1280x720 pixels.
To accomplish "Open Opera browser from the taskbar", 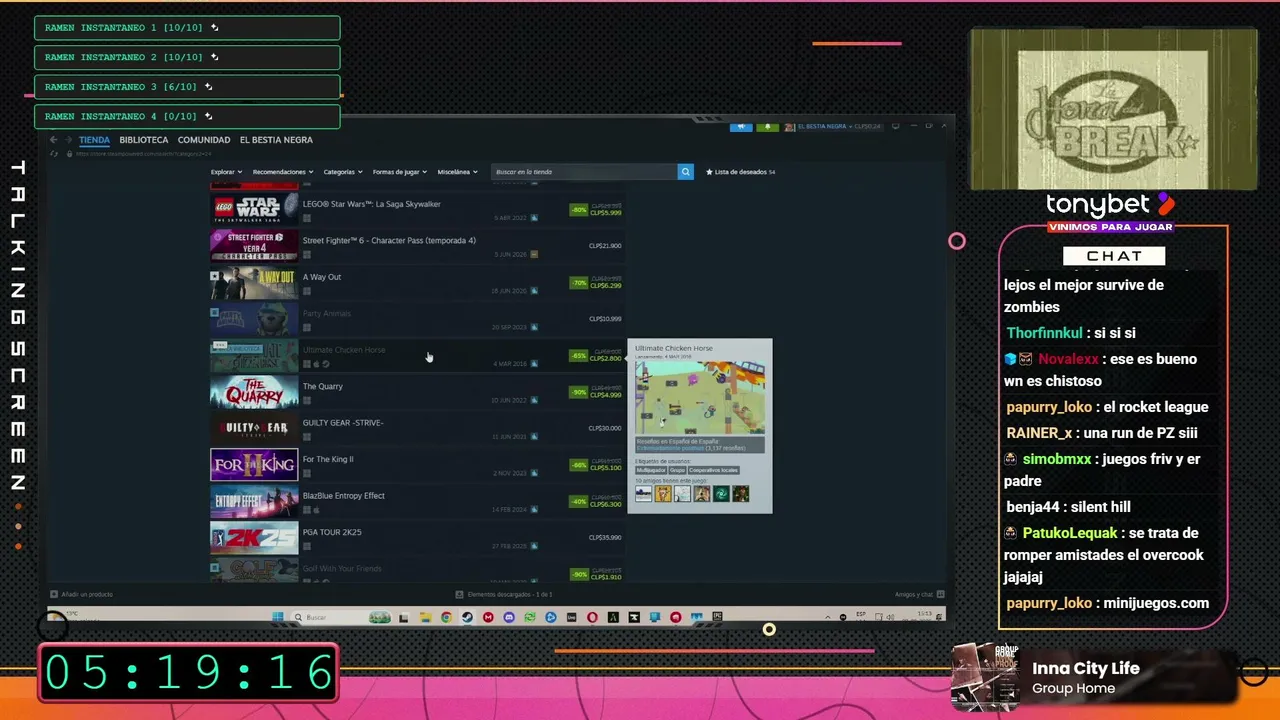I will pos(593,618).
